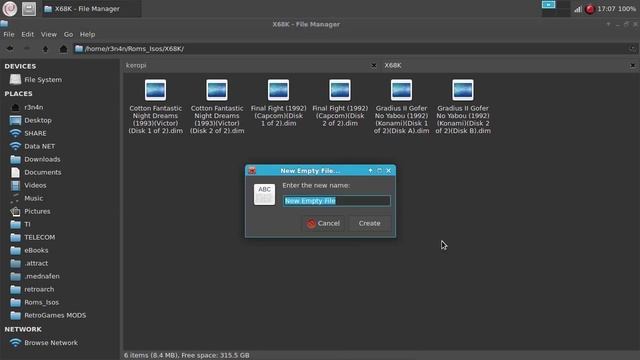This screenshot has width=640, height=360.
Task: Click the file manager window menu icon
Action: pos(4,24)
